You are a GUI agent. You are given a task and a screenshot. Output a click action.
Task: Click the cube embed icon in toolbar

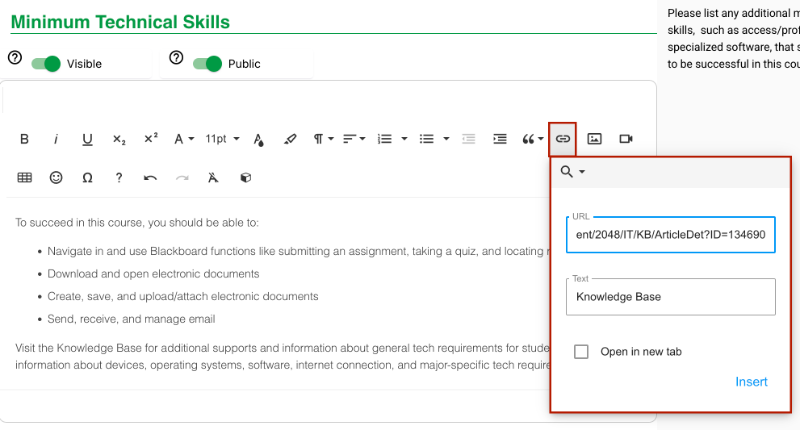pyautogui.click(x=245, y=178)
